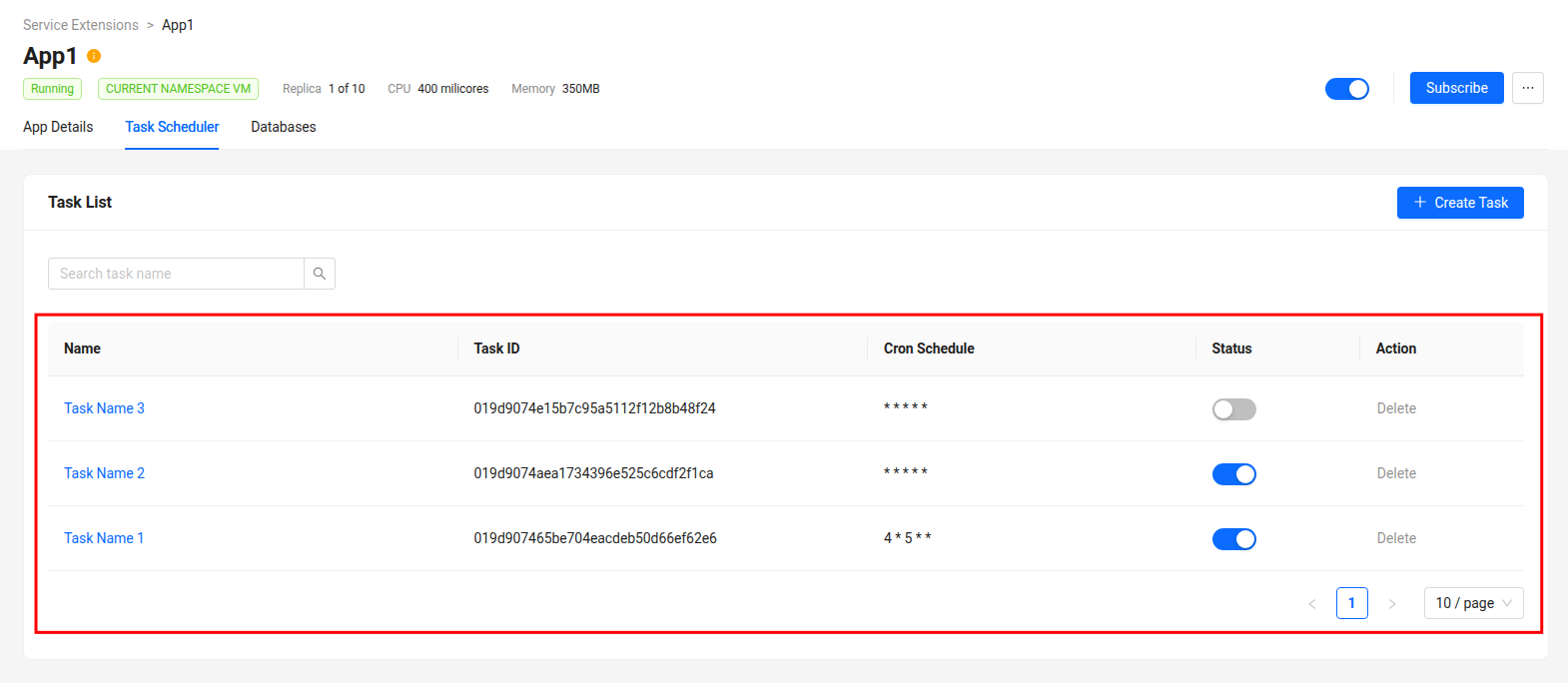This screenshot has width=1568, height=683.
Task: Disable the Task Name 2 status switch
Action: [x=1234, y=474]
